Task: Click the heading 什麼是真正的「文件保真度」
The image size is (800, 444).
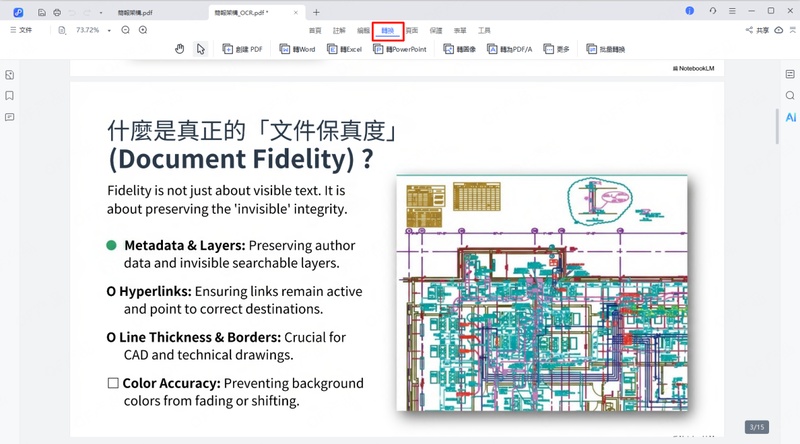Action: pos(252,131)
